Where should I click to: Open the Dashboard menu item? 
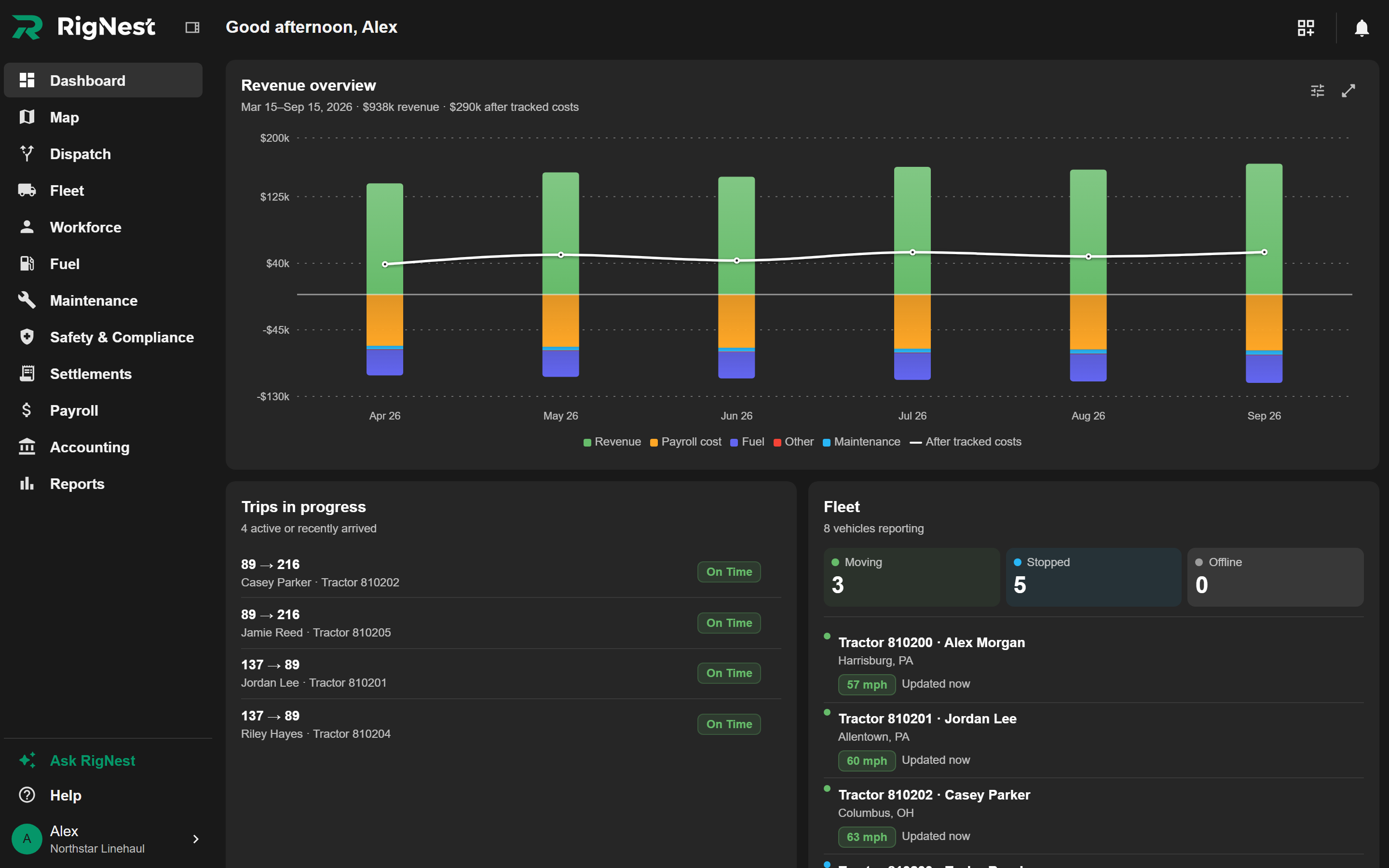click(103, 81)
